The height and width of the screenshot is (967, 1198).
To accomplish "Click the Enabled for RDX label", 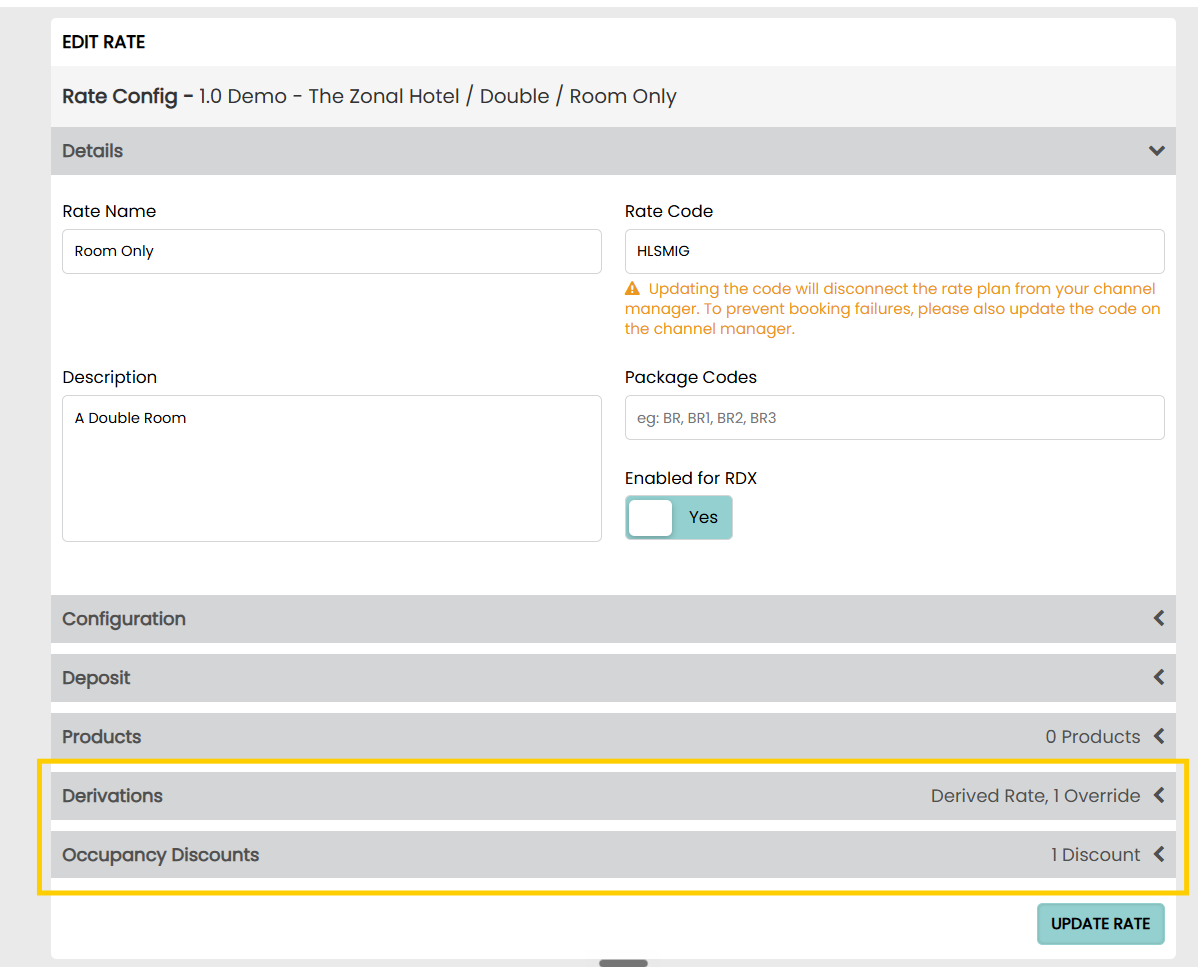I will [691, 478].
